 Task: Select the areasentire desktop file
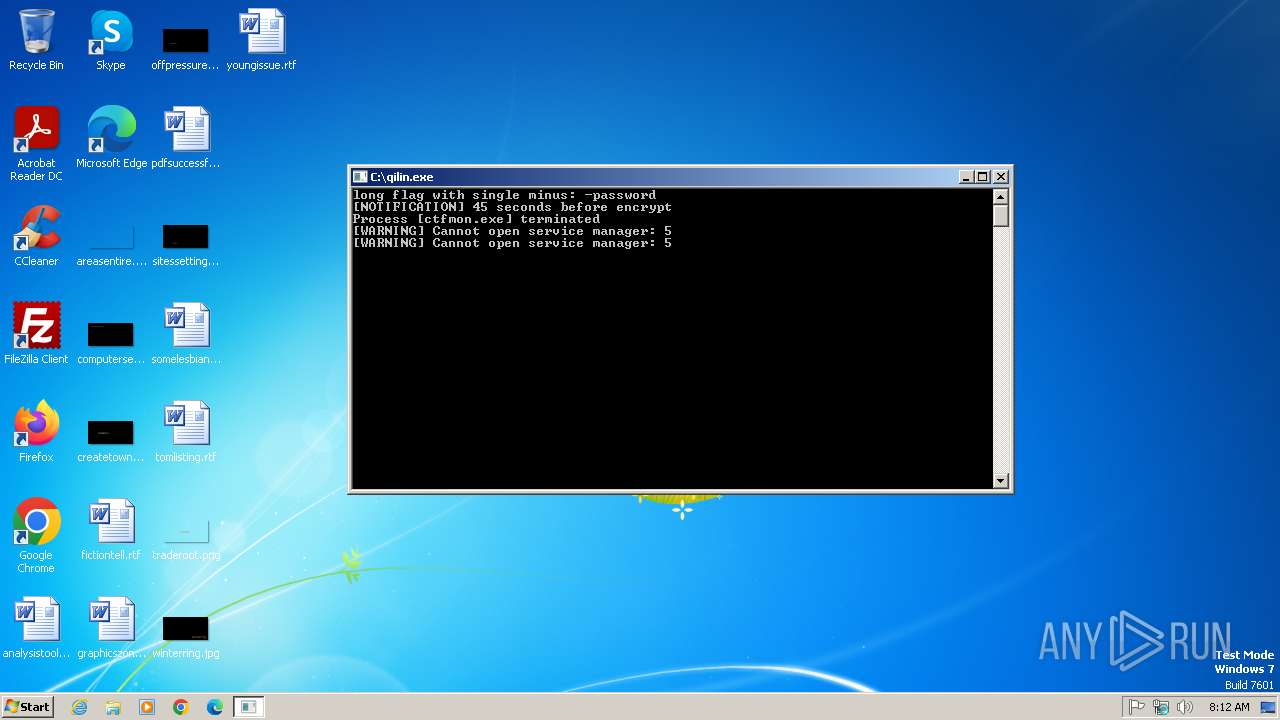111,242
